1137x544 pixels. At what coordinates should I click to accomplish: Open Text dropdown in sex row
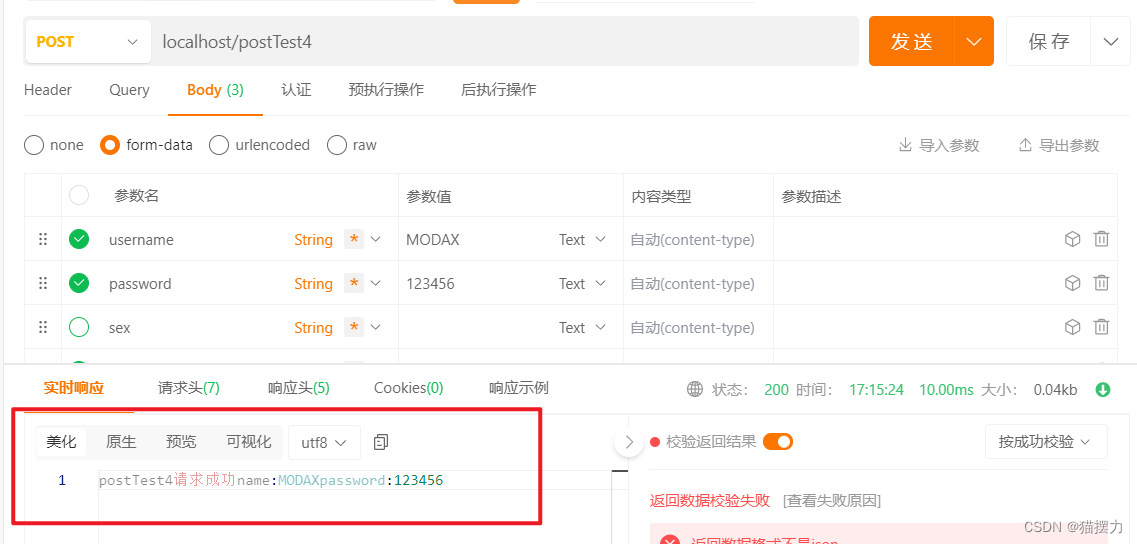coord(582,328)
